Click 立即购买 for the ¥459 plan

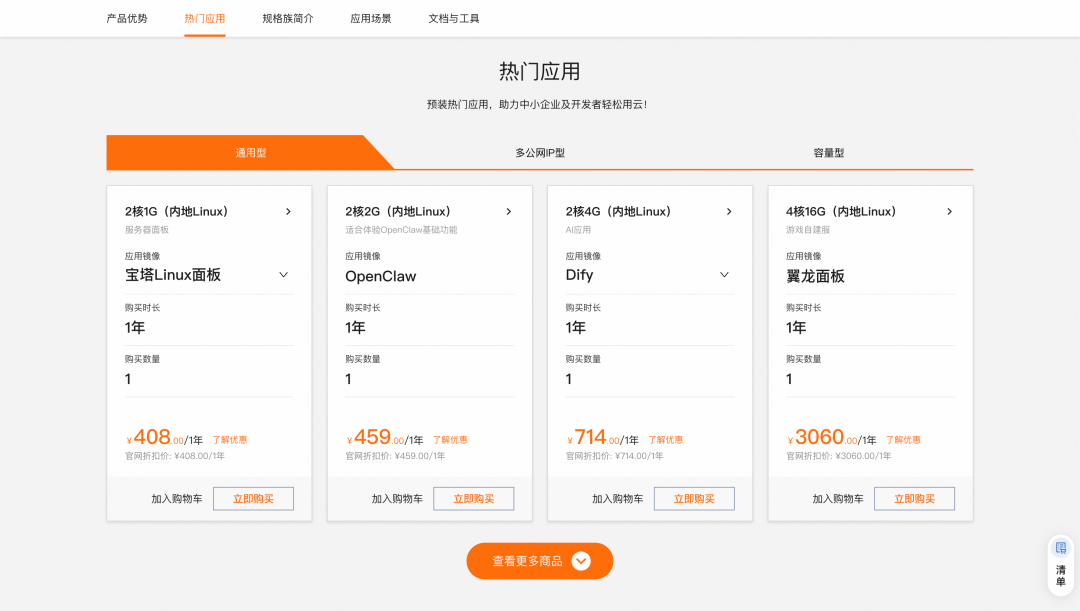point(474,499)
